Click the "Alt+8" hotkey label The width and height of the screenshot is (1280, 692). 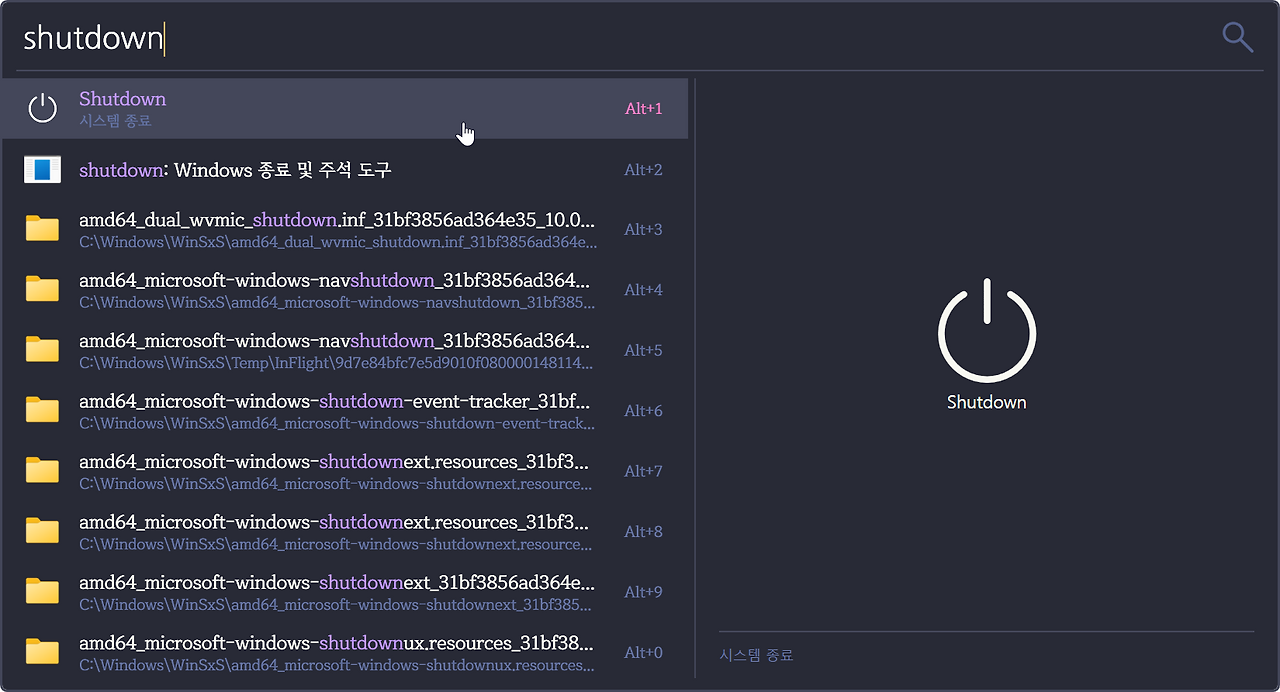[x=644, y=532]
